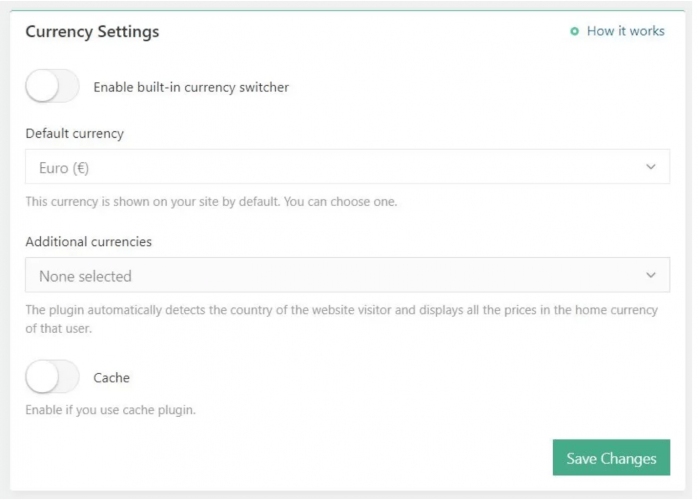Image resolution: width=698 pixels, height=500 pixels.
Task: Click the chevron arrow in Default currency field
Action: (651, 167)
